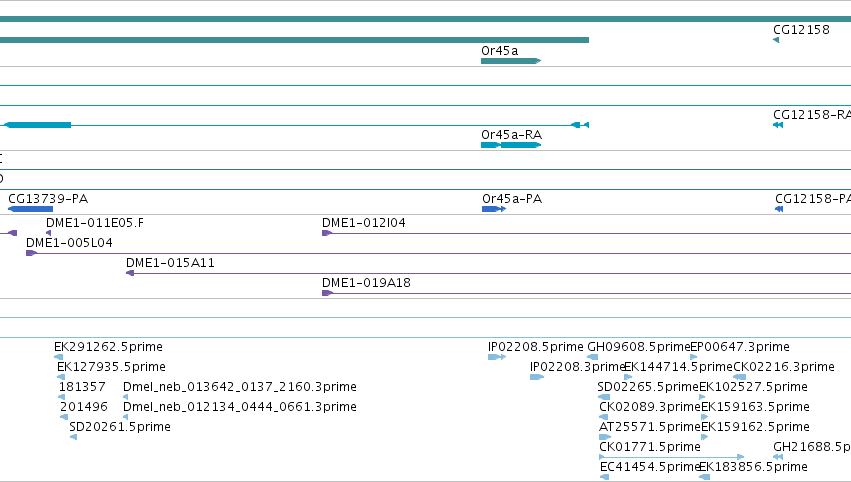The height and width of the screenshot is (482, 851).
Task: Open the AT25571.5prime EST label
Action: pyautogui.click(x=650, y=427)
